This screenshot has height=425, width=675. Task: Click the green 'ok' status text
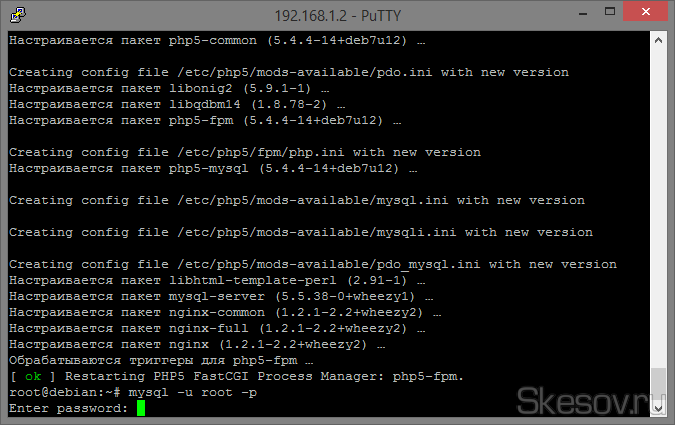point(33,376)
